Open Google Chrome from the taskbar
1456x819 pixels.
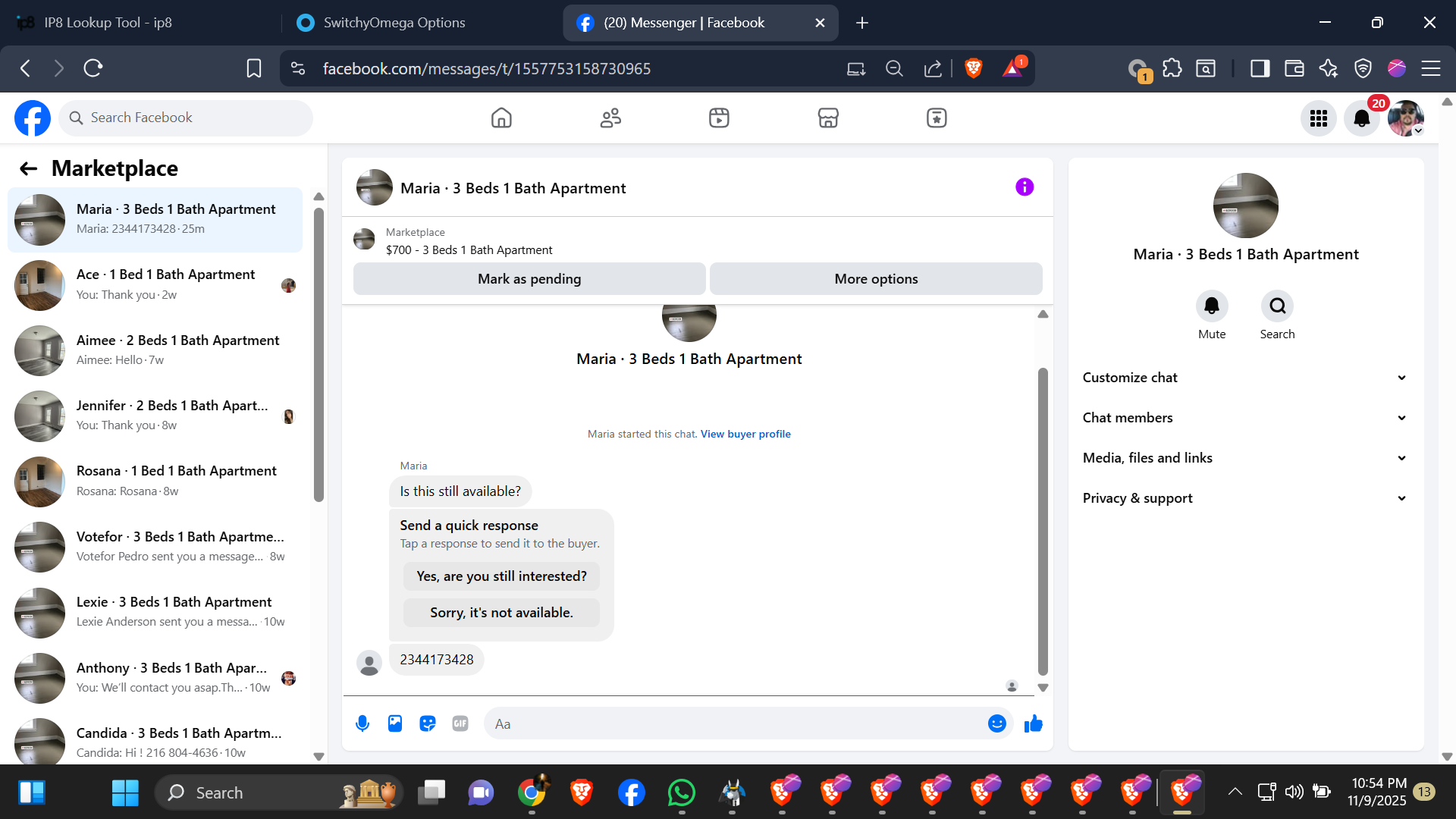click(x=532, y=792)
